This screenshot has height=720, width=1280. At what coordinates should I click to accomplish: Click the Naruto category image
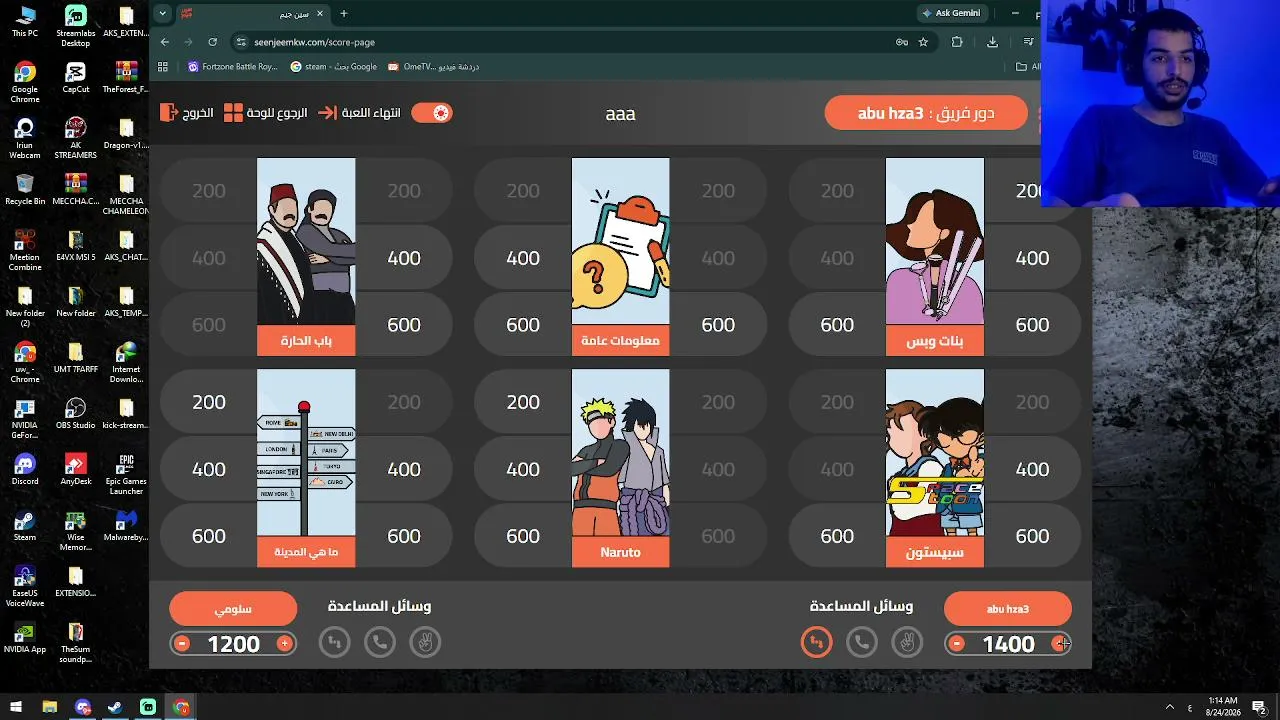tap(620, 453)
